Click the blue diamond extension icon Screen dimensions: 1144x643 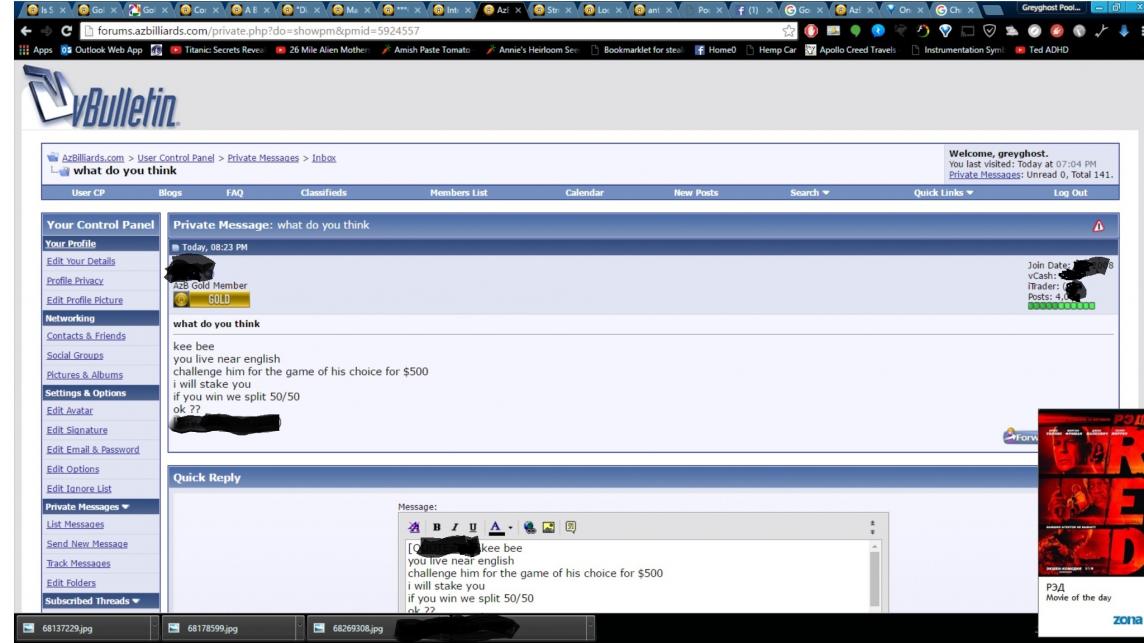(945, 31)
